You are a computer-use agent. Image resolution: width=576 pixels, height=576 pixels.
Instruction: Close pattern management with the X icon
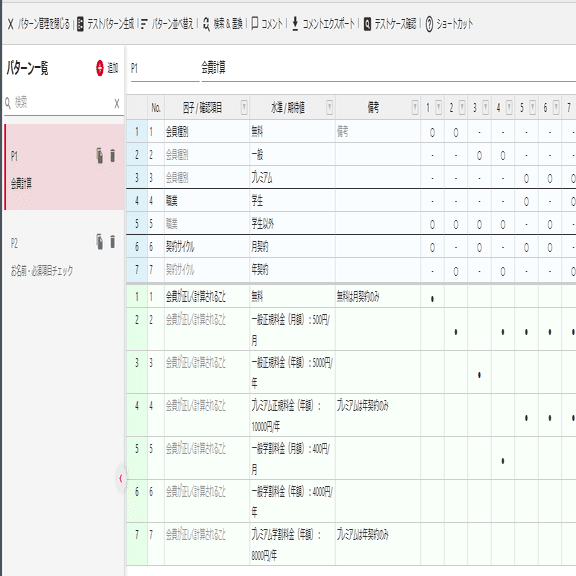click(x=10, y=24)
